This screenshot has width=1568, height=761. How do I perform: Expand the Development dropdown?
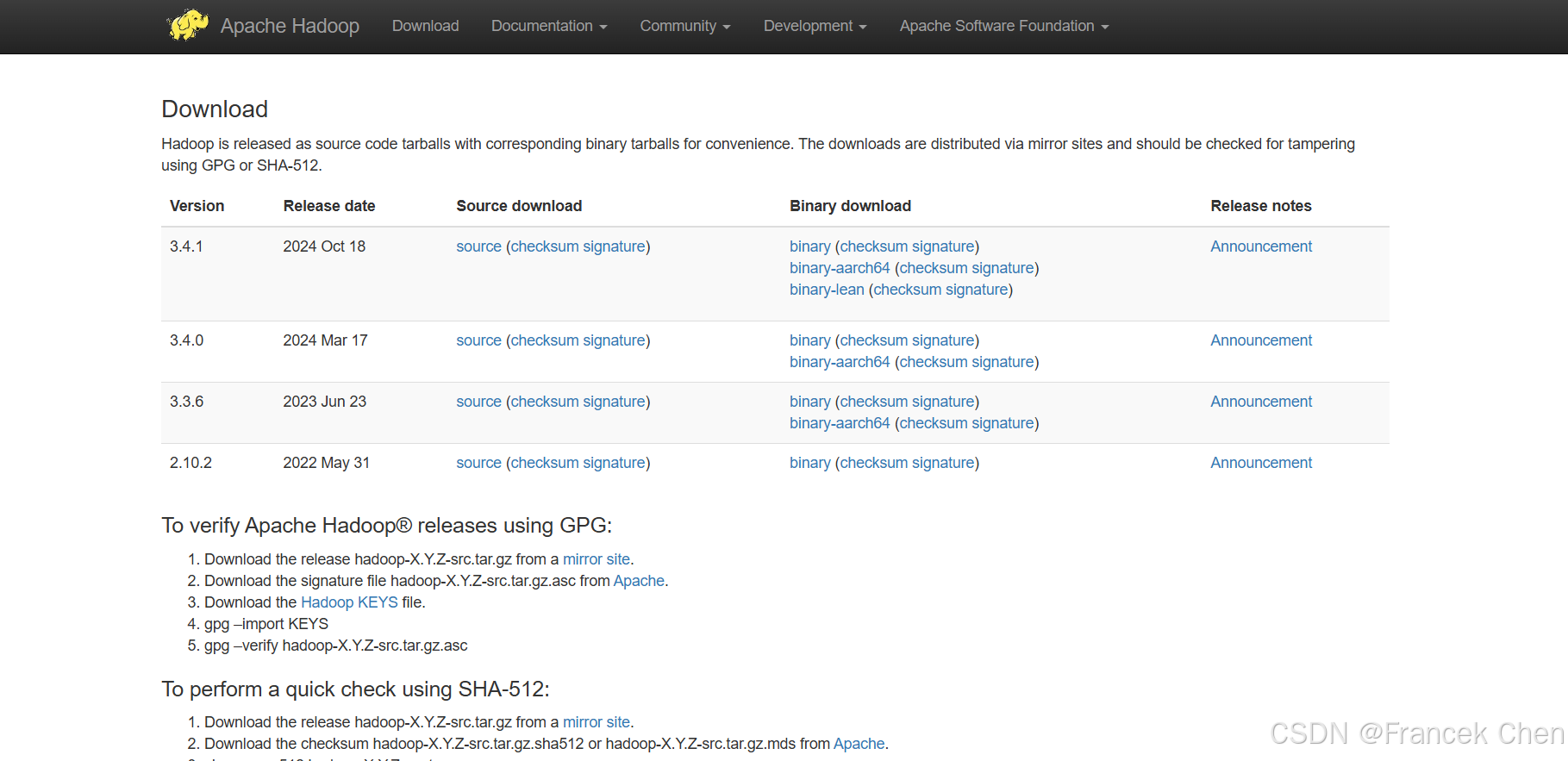(x=815, y=26)
